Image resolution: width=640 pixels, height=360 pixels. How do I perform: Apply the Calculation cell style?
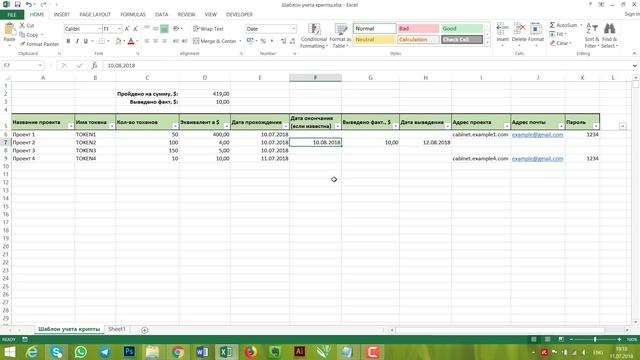pyautogui.click(x=418, y=40)
